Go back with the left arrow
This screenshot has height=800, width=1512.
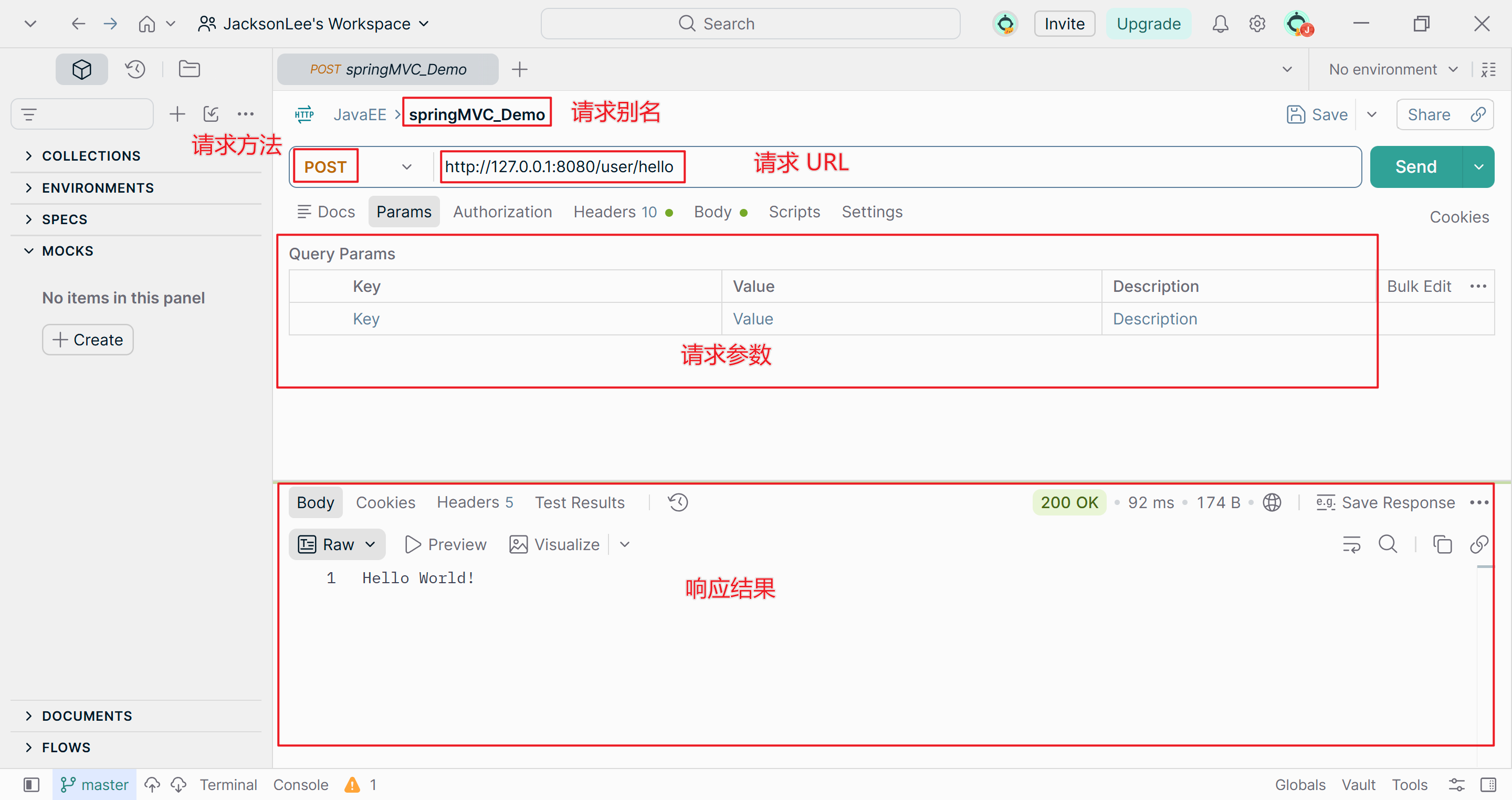click(78, 24)
